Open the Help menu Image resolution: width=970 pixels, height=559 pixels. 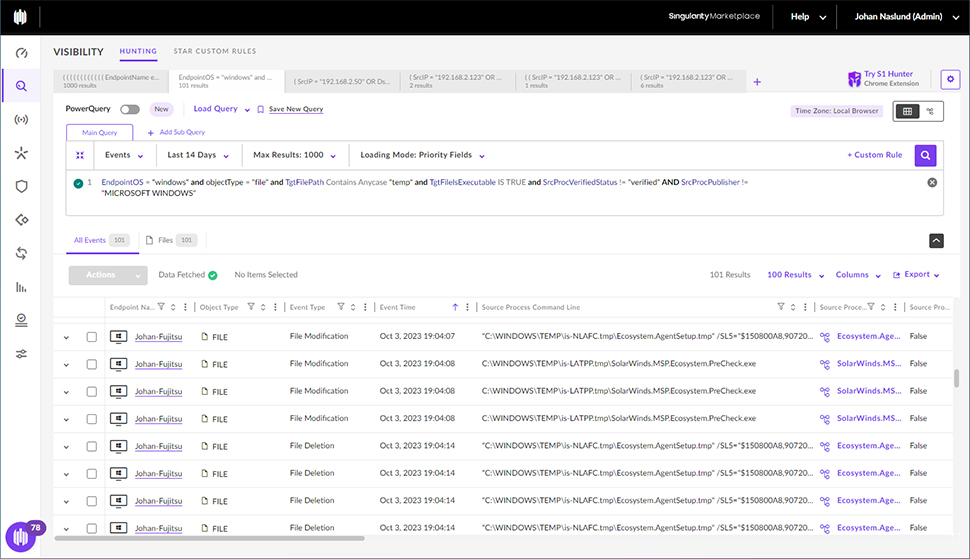(808, 17)
